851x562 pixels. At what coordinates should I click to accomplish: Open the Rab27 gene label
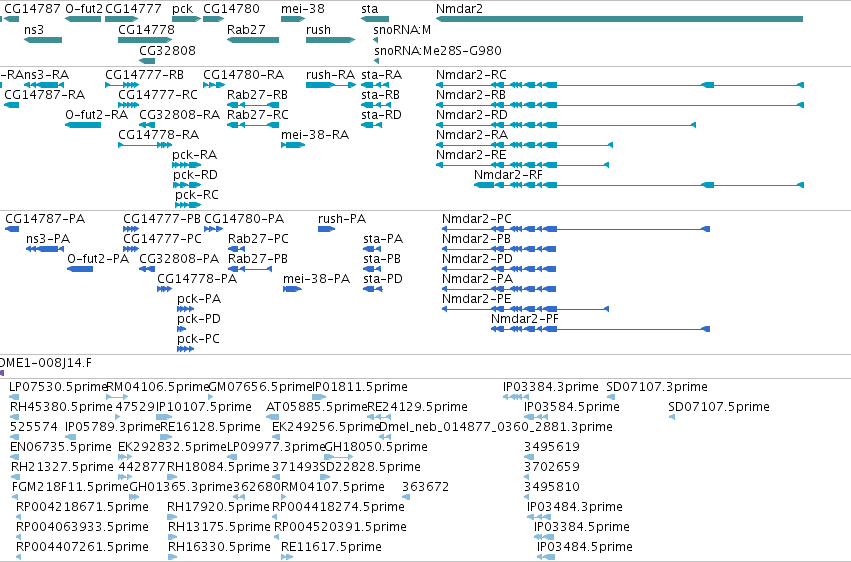(246, 29)
